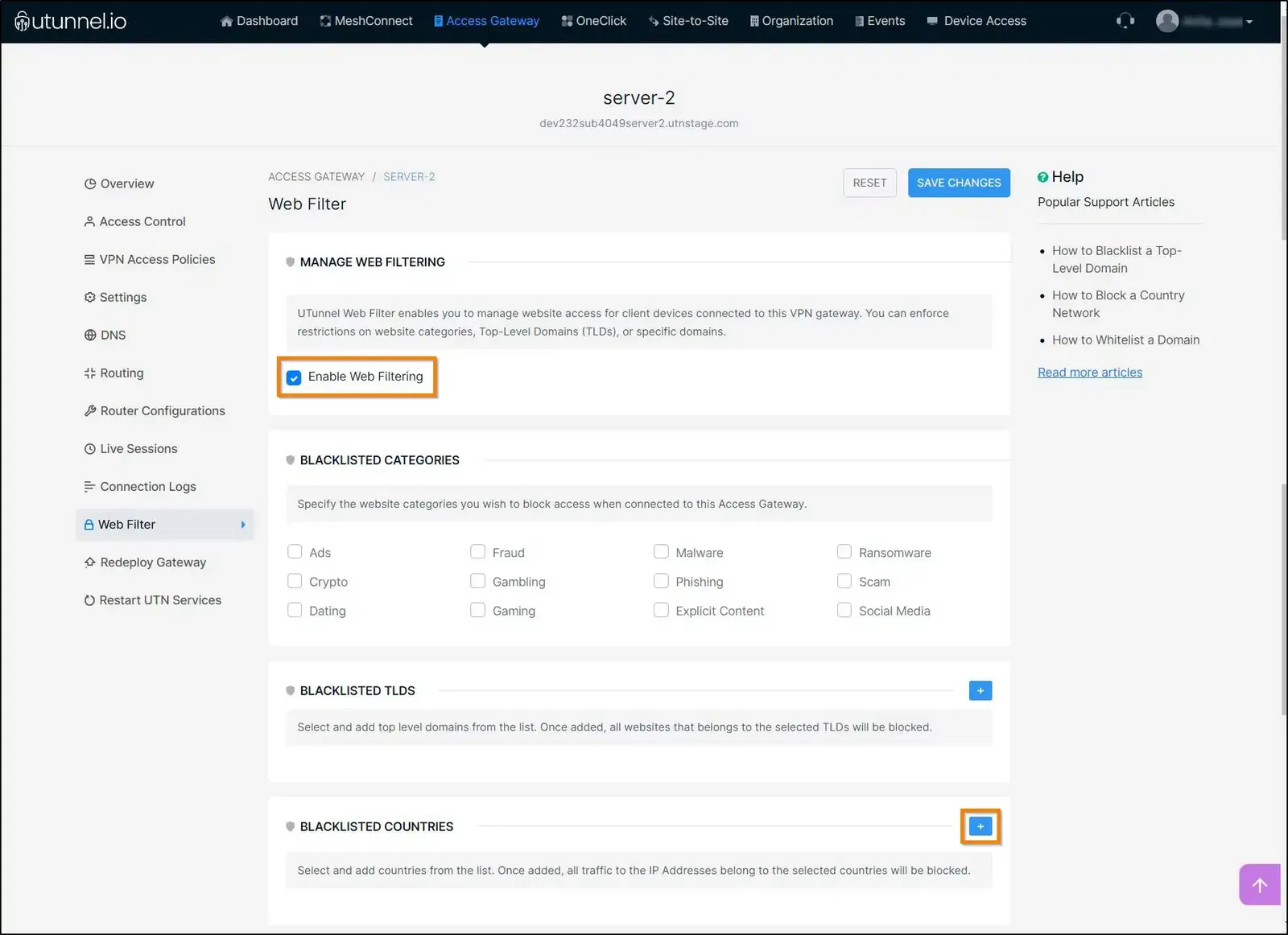
Task: Click the Routing icon in sidebar
Action: point(89,373)
